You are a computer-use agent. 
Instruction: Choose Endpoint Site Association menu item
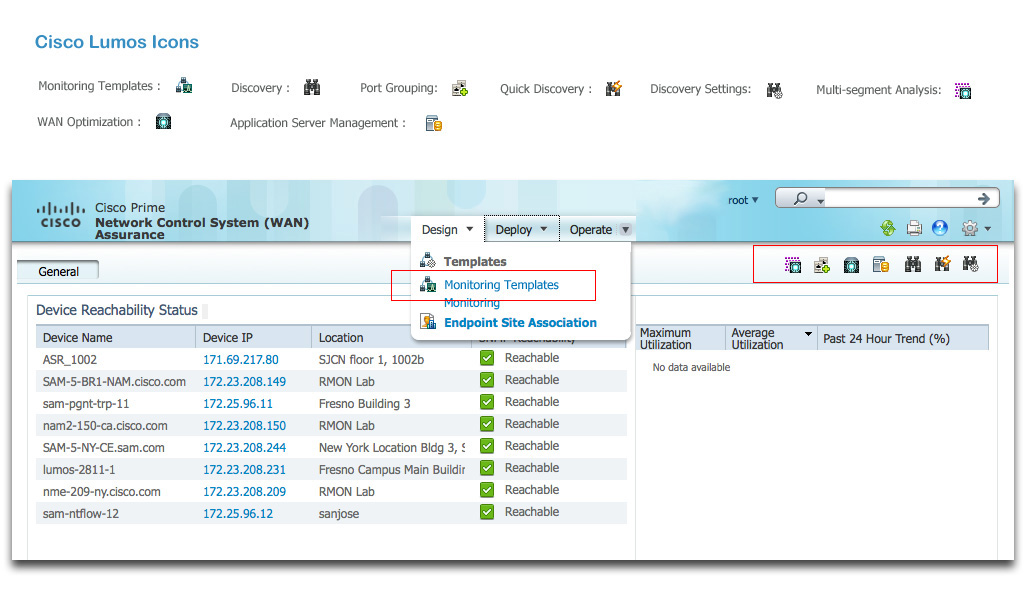pos(519,322)
